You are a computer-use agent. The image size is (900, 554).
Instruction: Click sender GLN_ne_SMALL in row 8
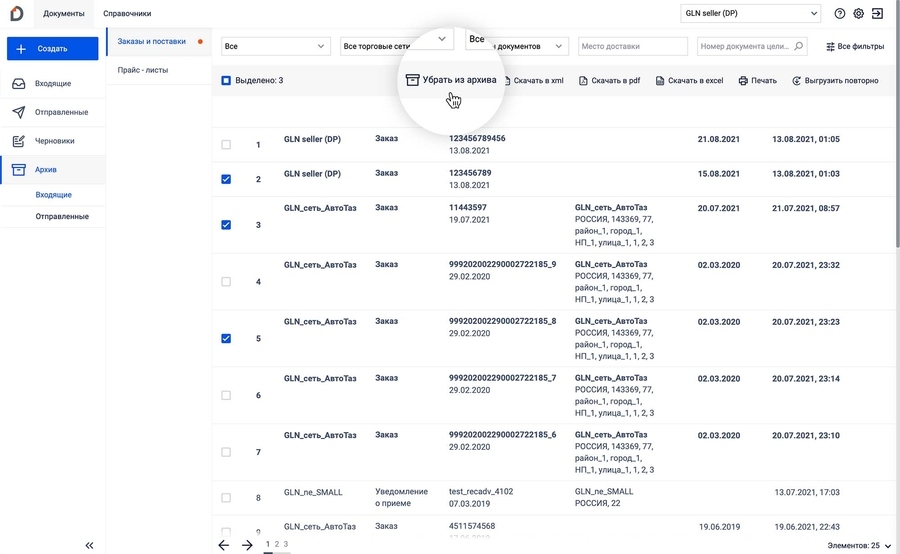(313, 492)
